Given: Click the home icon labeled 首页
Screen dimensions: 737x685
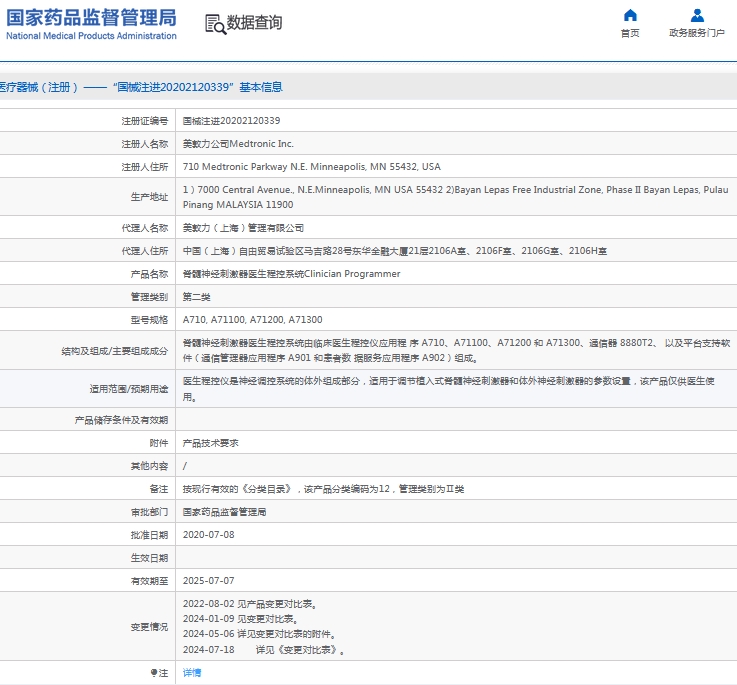Looking at the screenshot, I should (x=630, y=16).
